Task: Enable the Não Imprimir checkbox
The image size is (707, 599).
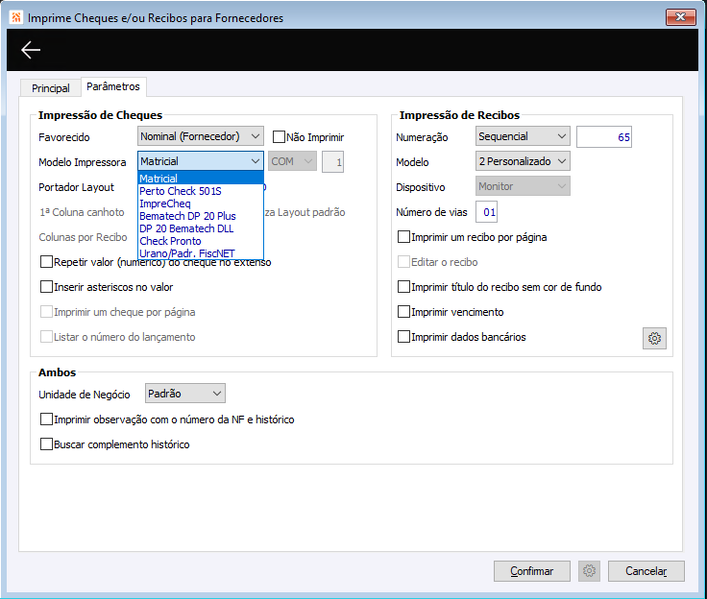Action: (x=279, y=137)
